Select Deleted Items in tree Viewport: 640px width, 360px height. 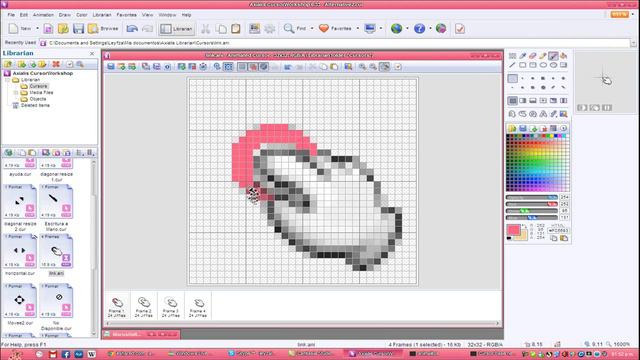coord(35,105)
